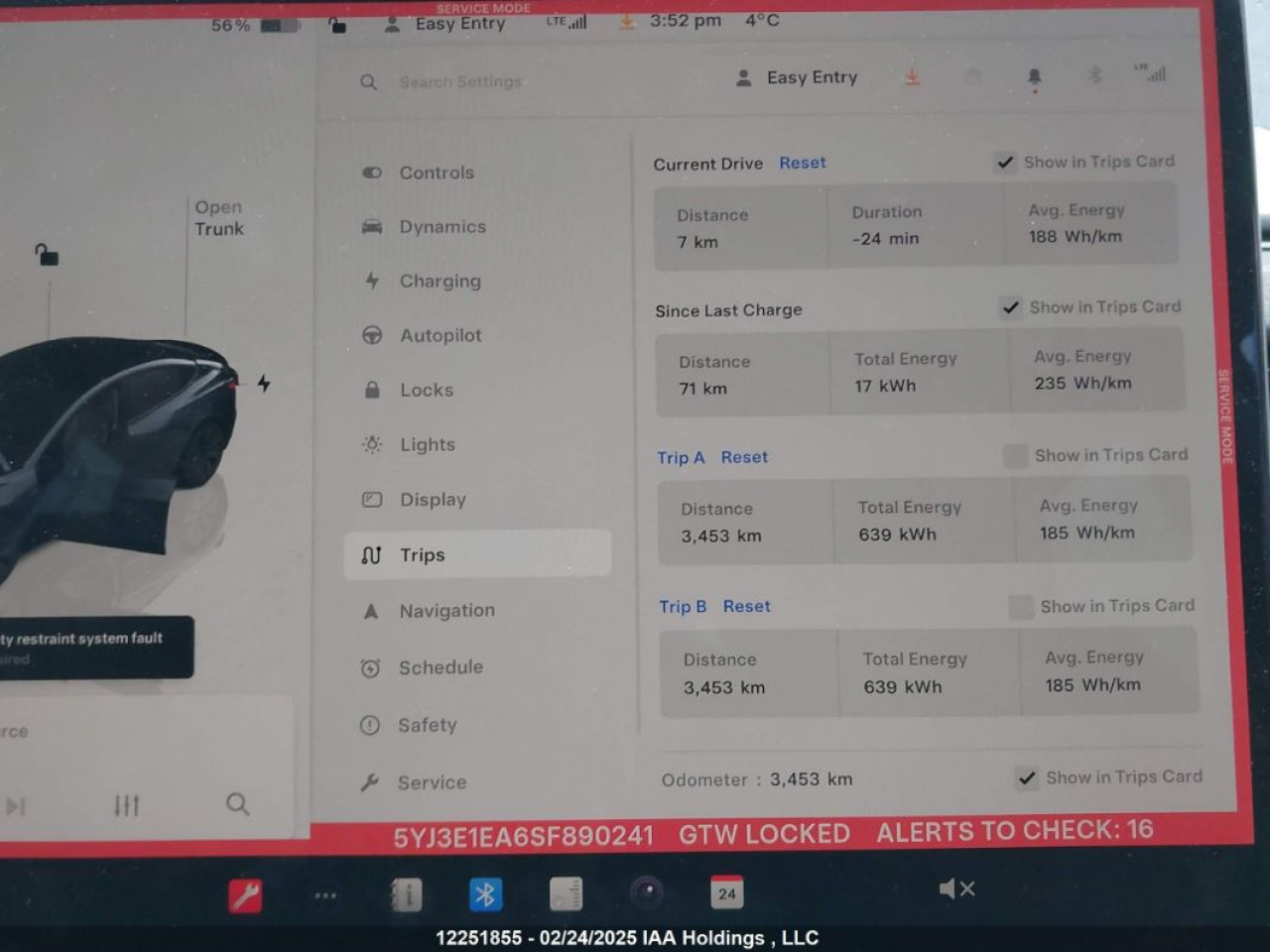
Task: Reset Trip B
Action: pos(746,606)
